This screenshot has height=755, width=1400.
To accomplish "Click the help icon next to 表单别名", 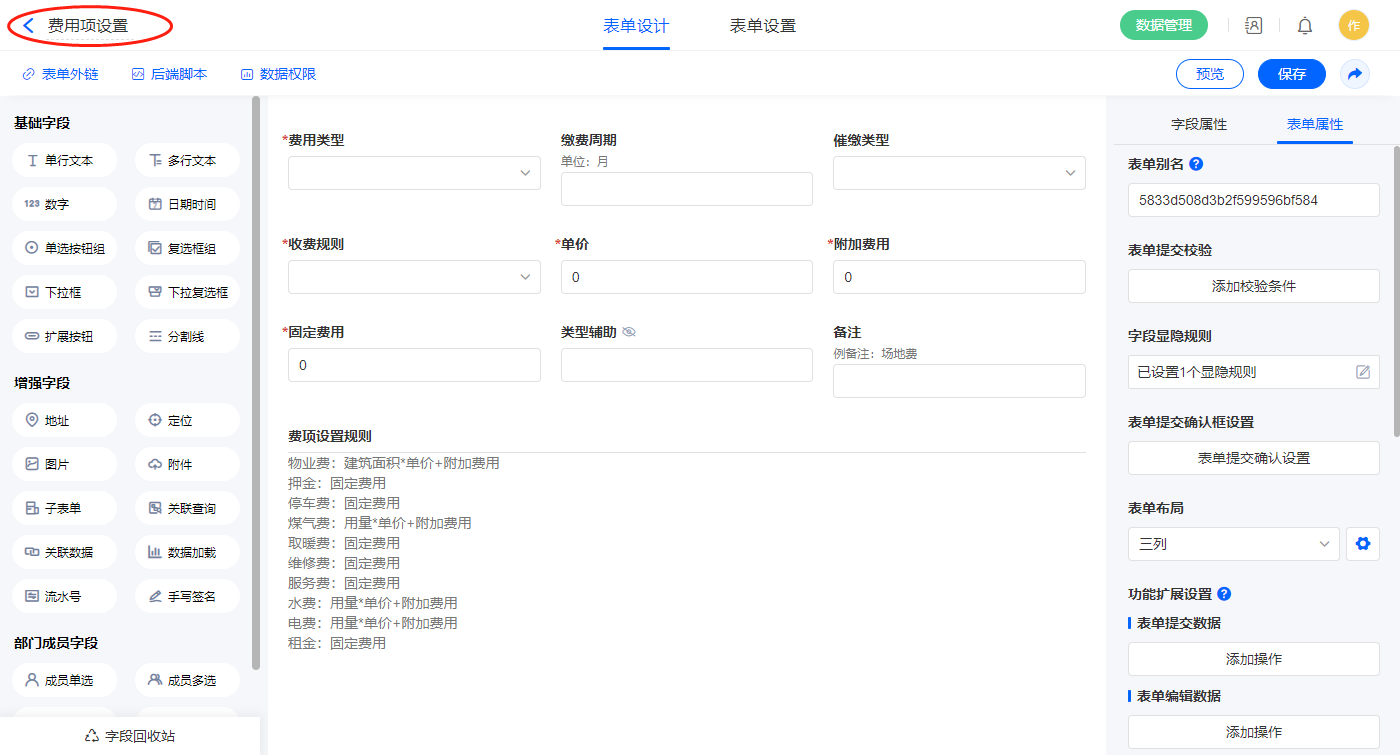I will (x=1196, y=164).
